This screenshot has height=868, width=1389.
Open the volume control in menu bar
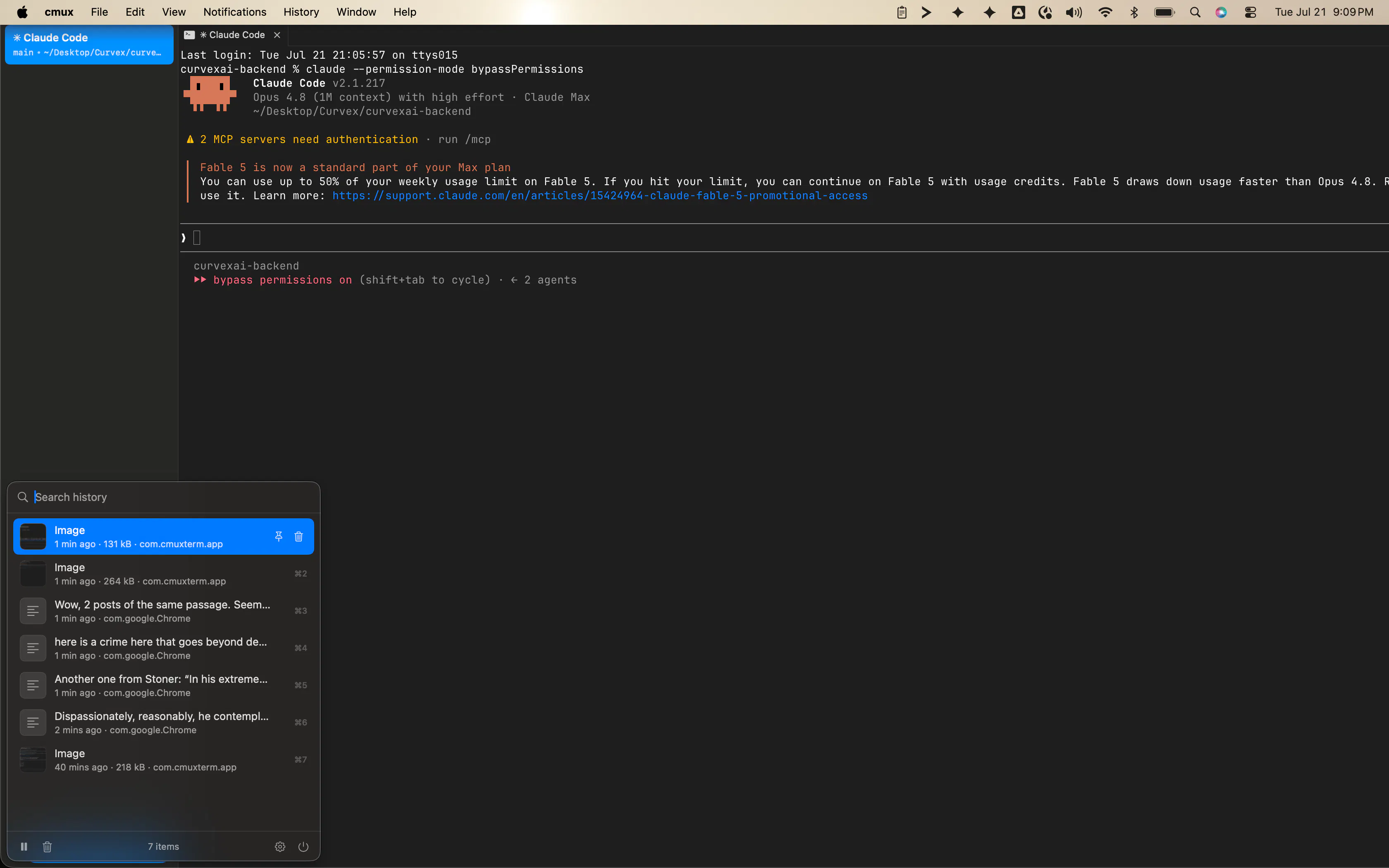tap(1074, 12)
